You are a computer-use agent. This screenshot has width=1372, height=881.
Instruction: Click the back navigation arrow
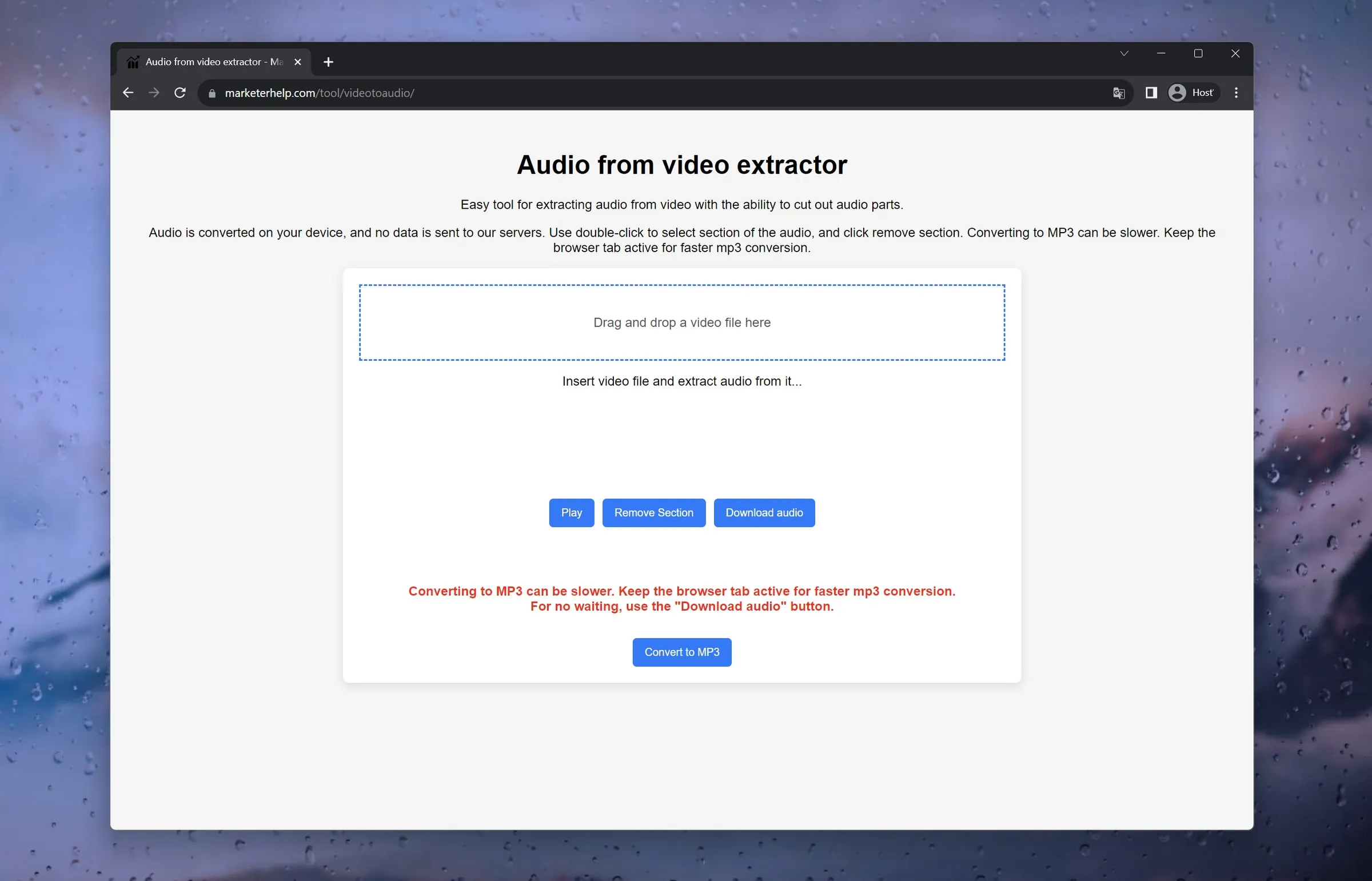point(127,92)
